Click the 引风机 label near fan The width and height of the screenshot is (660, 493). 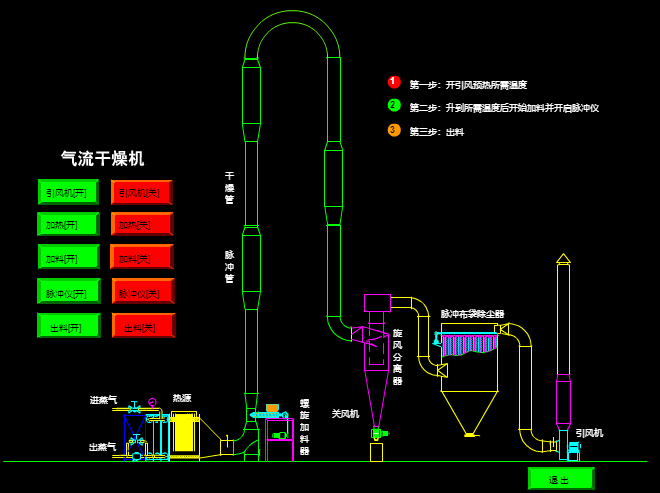[x=589, y=433]
